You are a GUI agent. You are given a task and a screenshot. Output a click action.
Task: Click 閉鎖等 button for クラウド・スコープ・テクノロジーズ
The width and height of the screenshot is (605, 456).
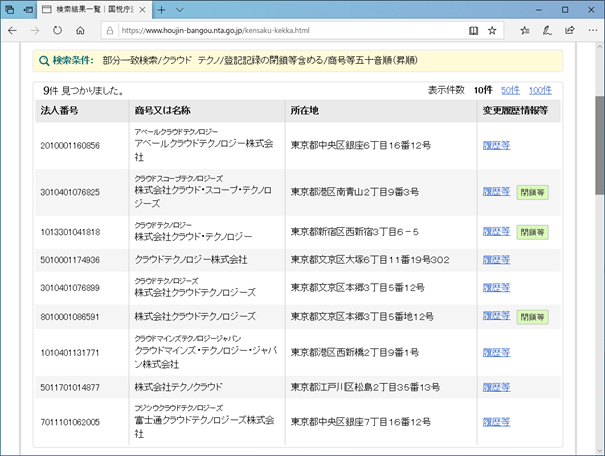point(532,192)
